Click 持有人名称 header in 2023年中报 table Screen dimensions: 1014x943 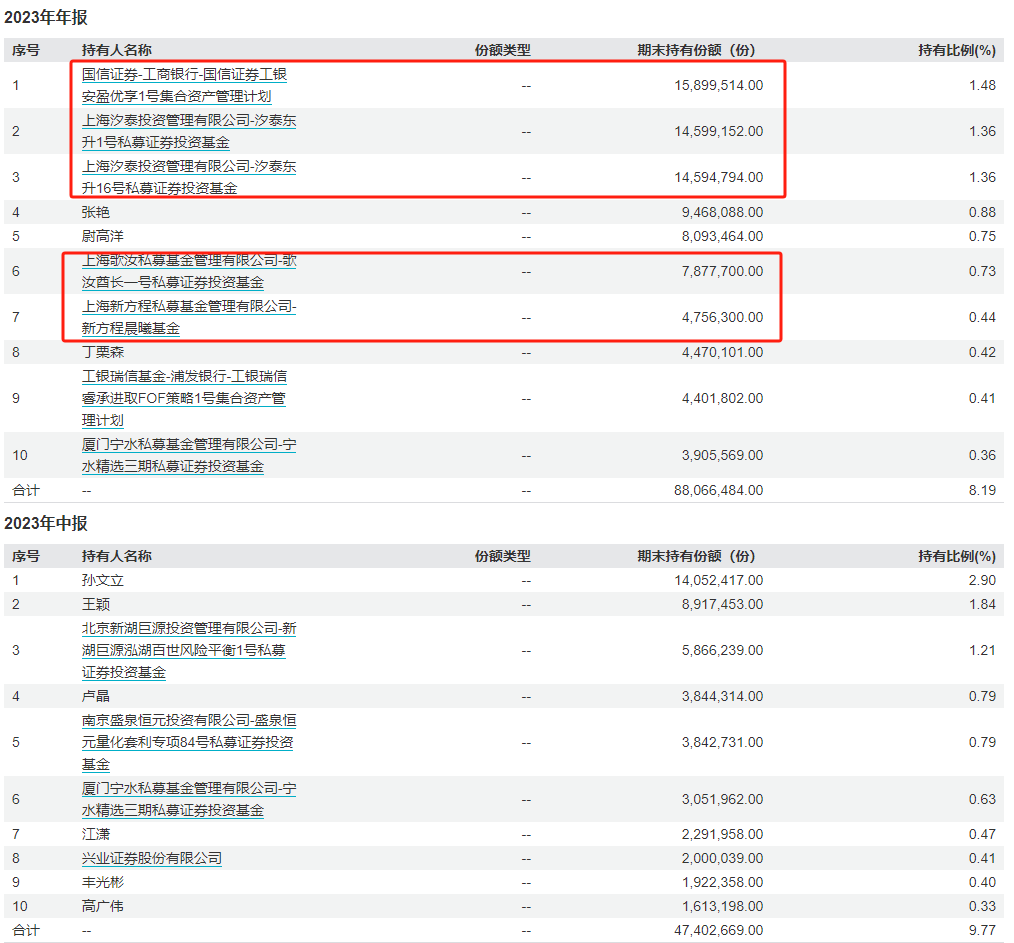pyautogui.click(x=116, y=556)
